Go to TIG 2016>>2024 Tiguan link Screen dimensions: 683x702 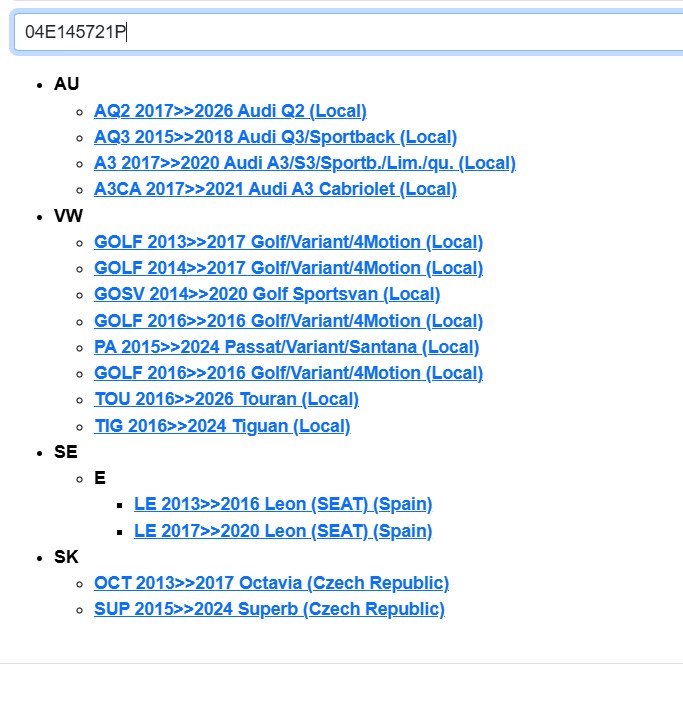coord(222,426)
